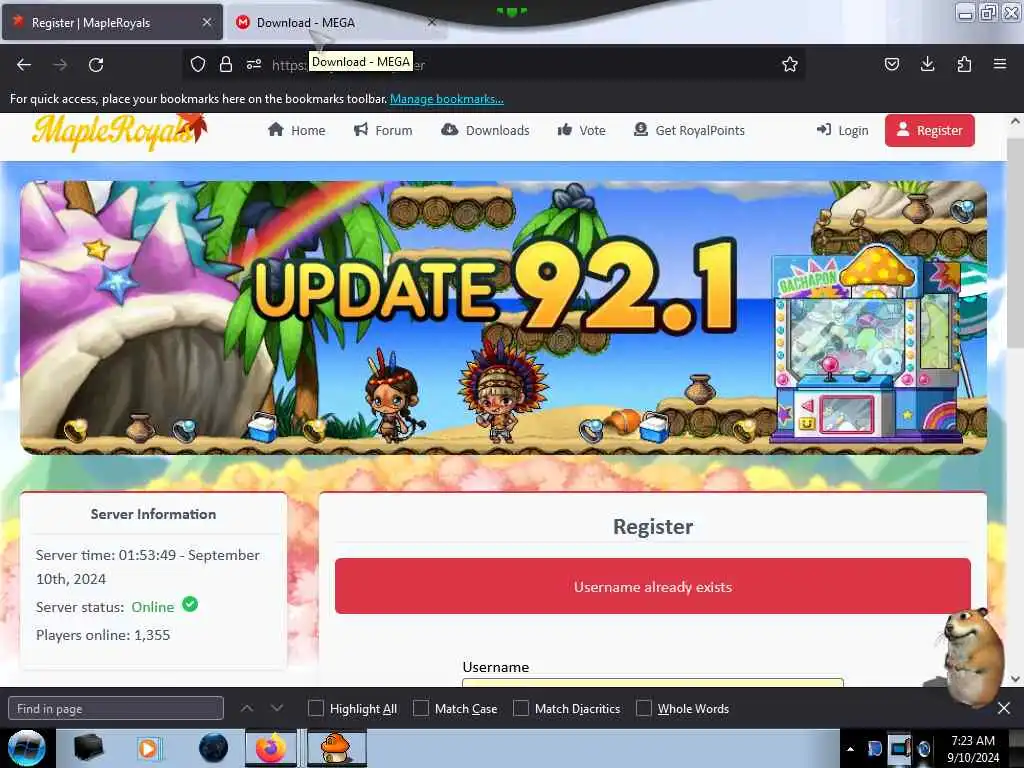Click the Username already exists alert
The height and width of the screenshot is (768, 1024).
pyautogui.click(x=652, y=586)
